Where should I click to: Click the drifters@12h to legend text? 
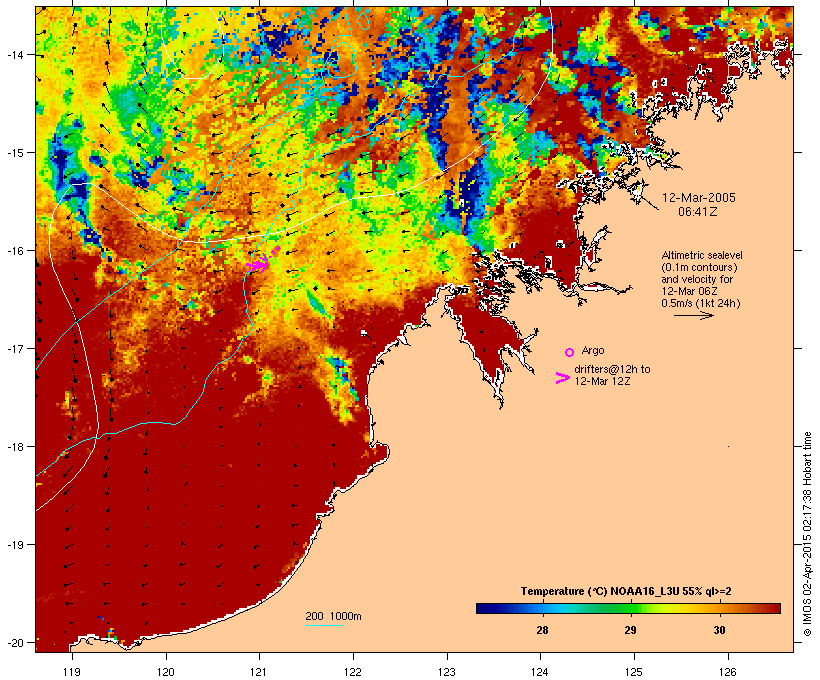(x=612, y=369)
